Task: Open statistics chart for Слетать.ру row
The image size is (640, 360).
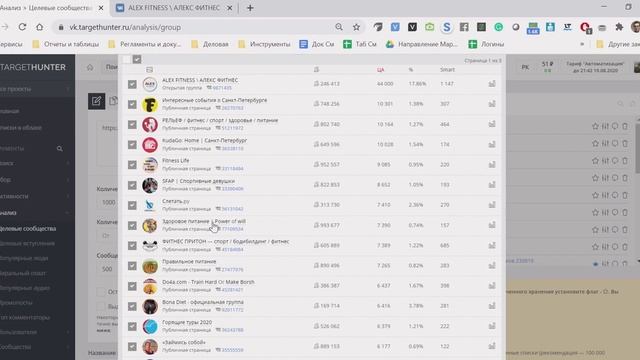Action: pyautogui.click(x=492, y=205)
